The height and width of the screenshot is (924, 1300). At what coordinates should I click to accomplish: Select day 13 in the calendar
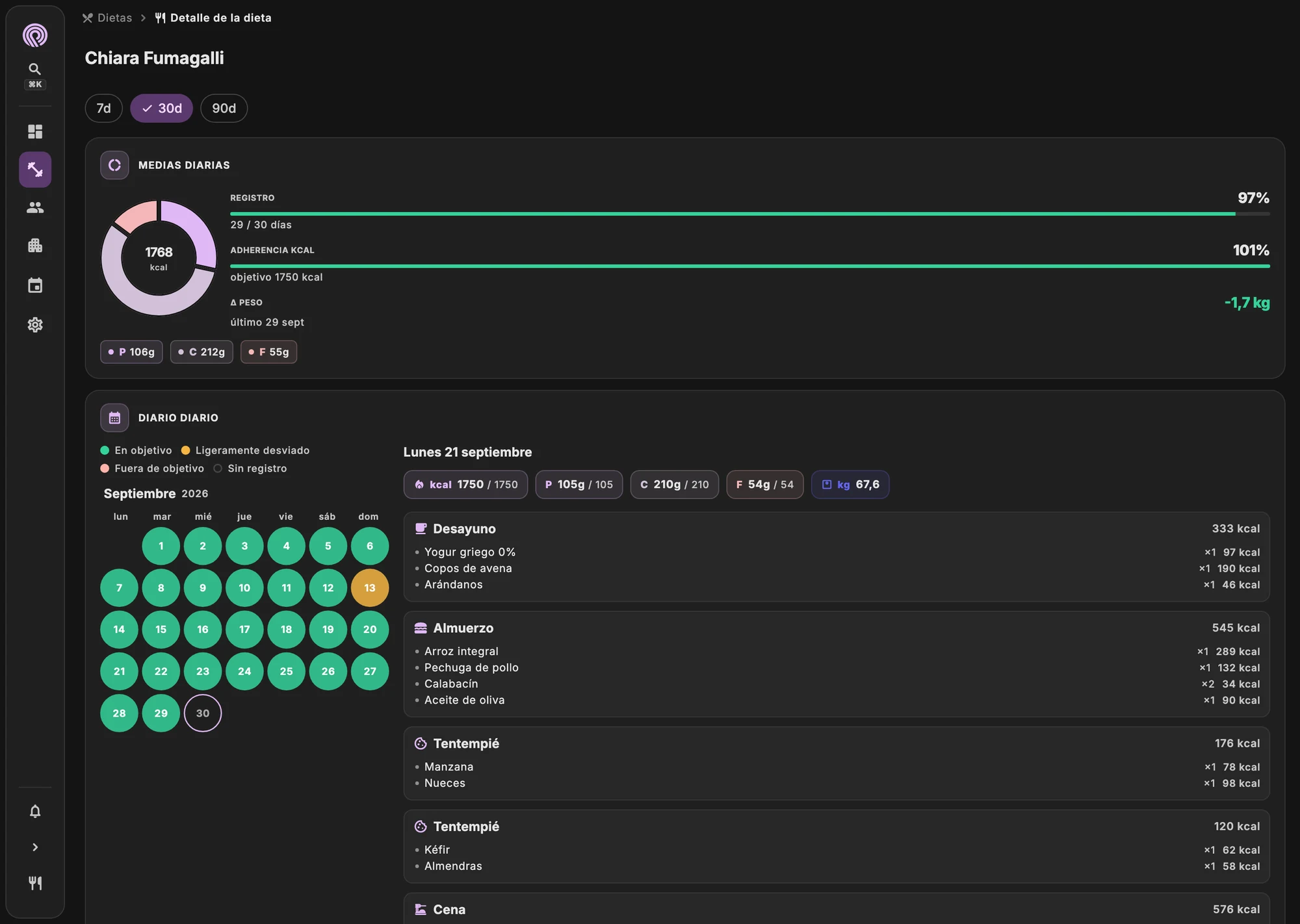370,587
